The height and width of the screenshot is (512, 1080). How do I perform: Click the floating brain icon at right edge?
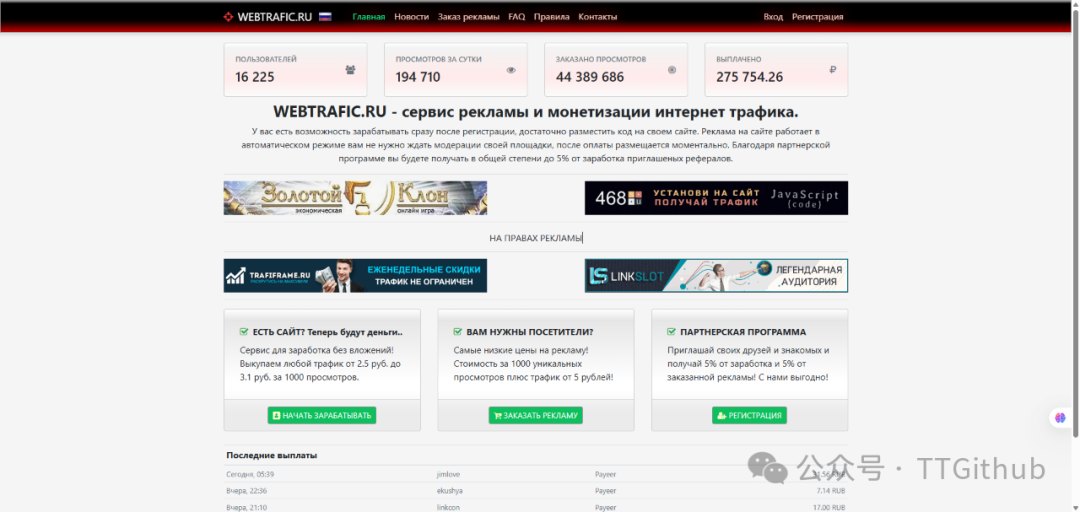tap(1061, 418)
